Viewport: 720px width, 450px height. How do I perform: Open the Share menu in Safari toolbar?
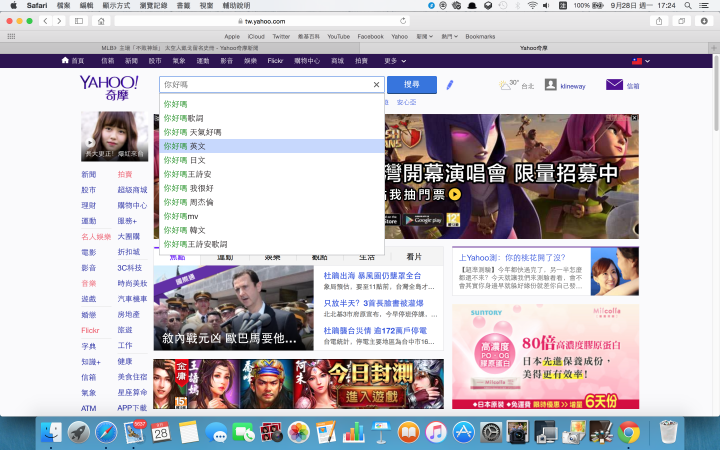(659, 21)
